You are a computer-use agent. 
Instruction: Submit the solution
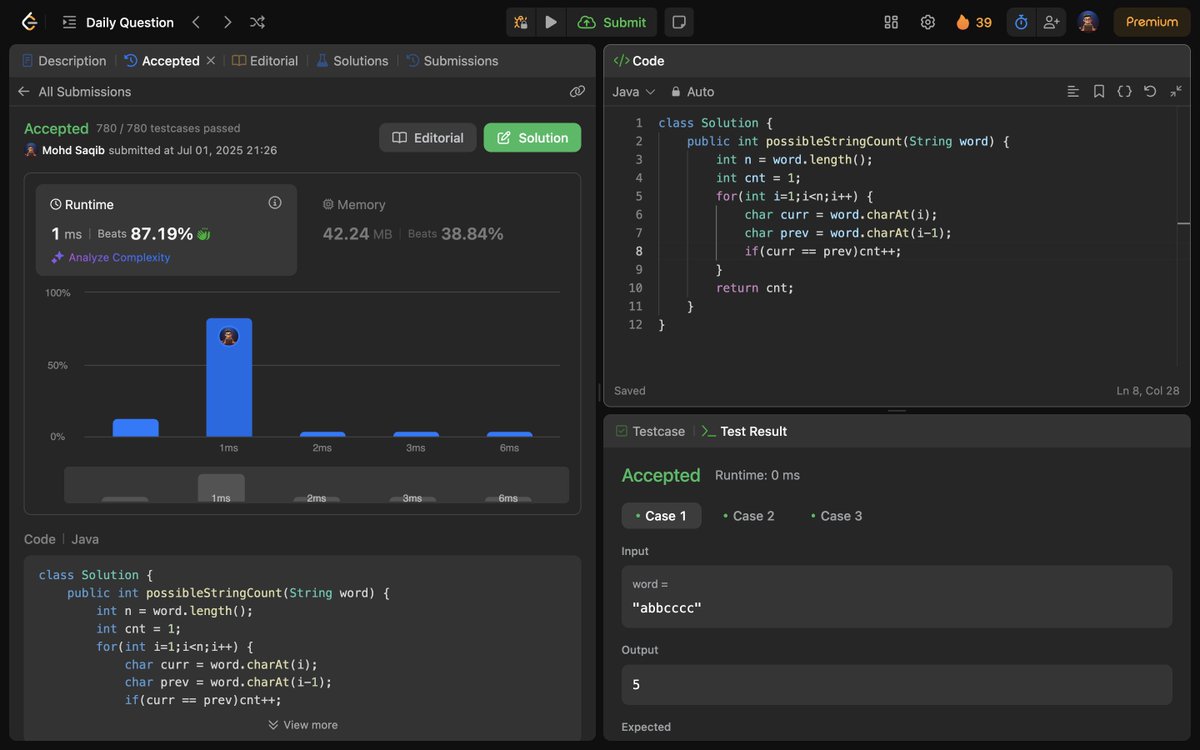[612, 22]
